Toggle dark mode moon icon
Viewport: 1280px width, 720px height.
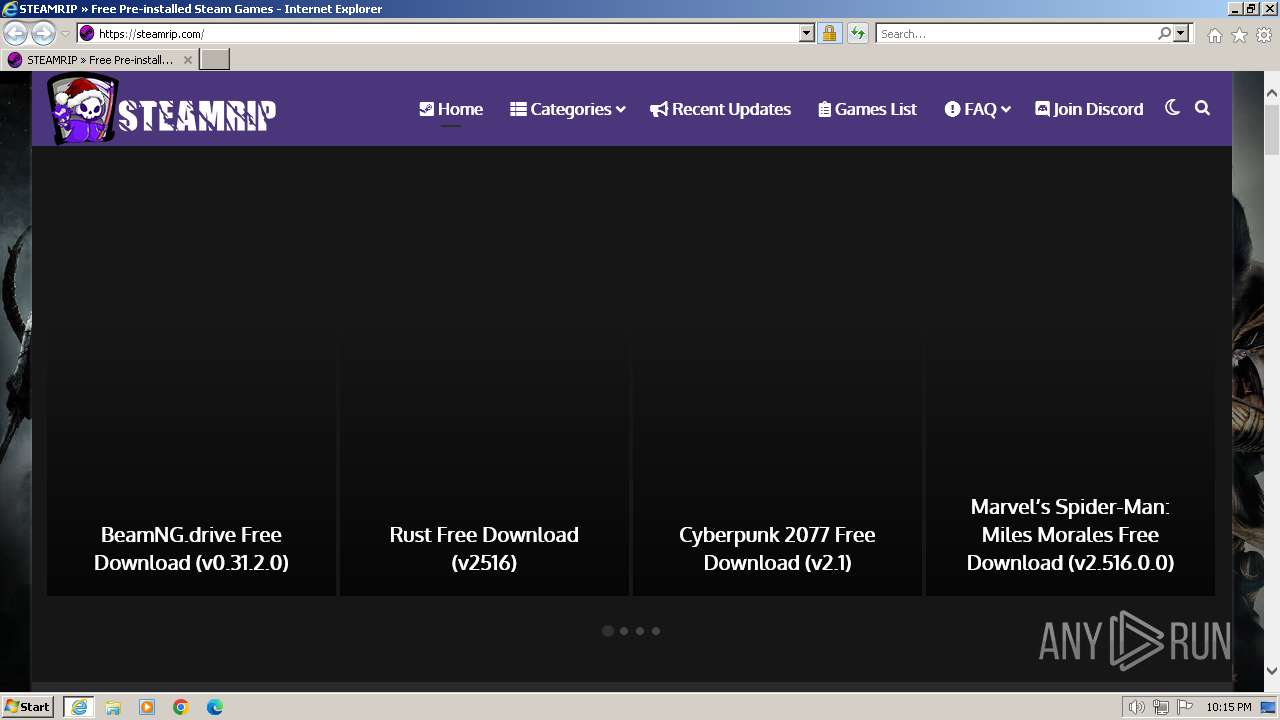[x=1172, y=108]
